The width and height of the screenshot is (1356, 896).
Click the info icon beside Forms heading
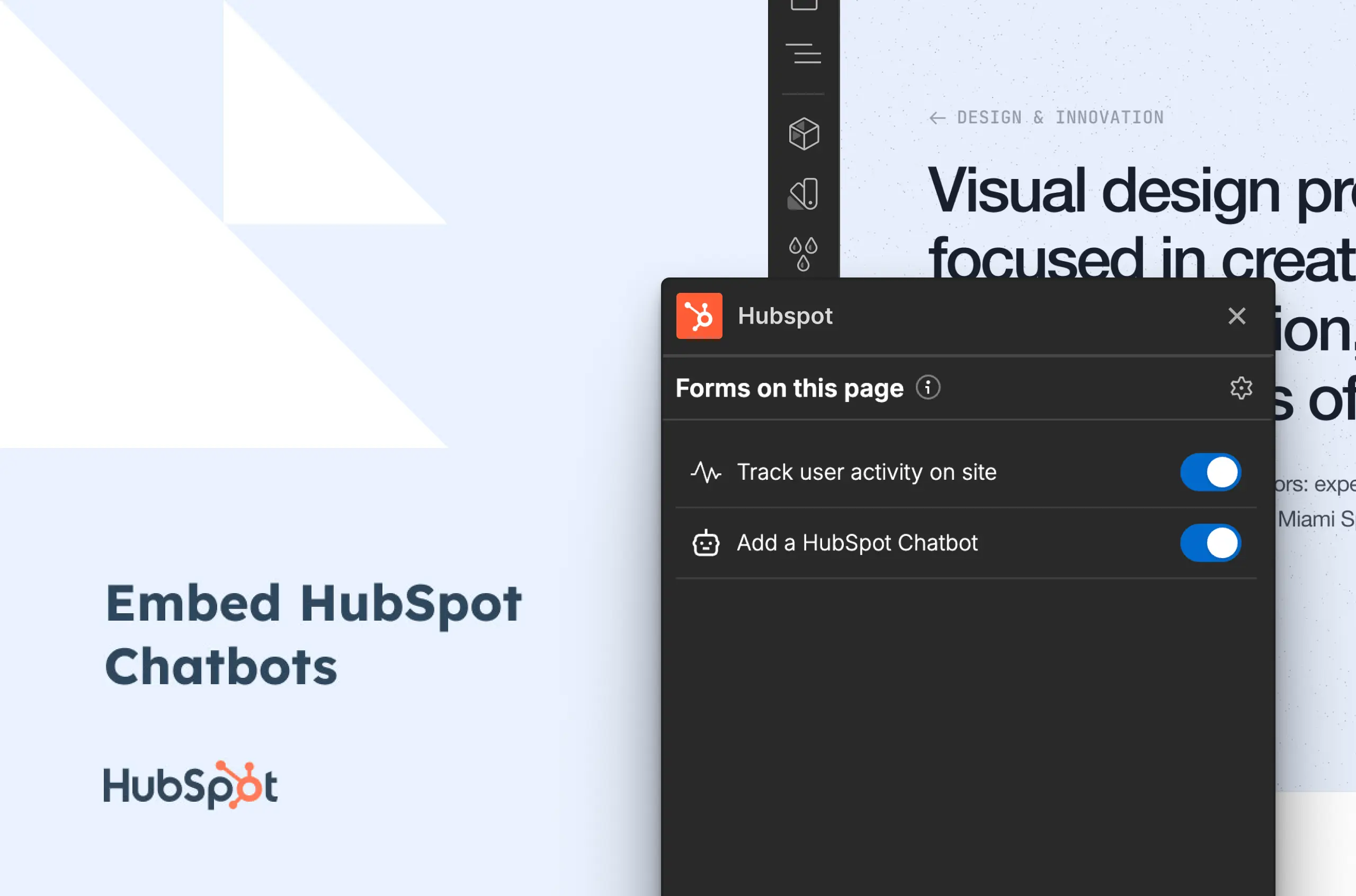pos(927,388)
